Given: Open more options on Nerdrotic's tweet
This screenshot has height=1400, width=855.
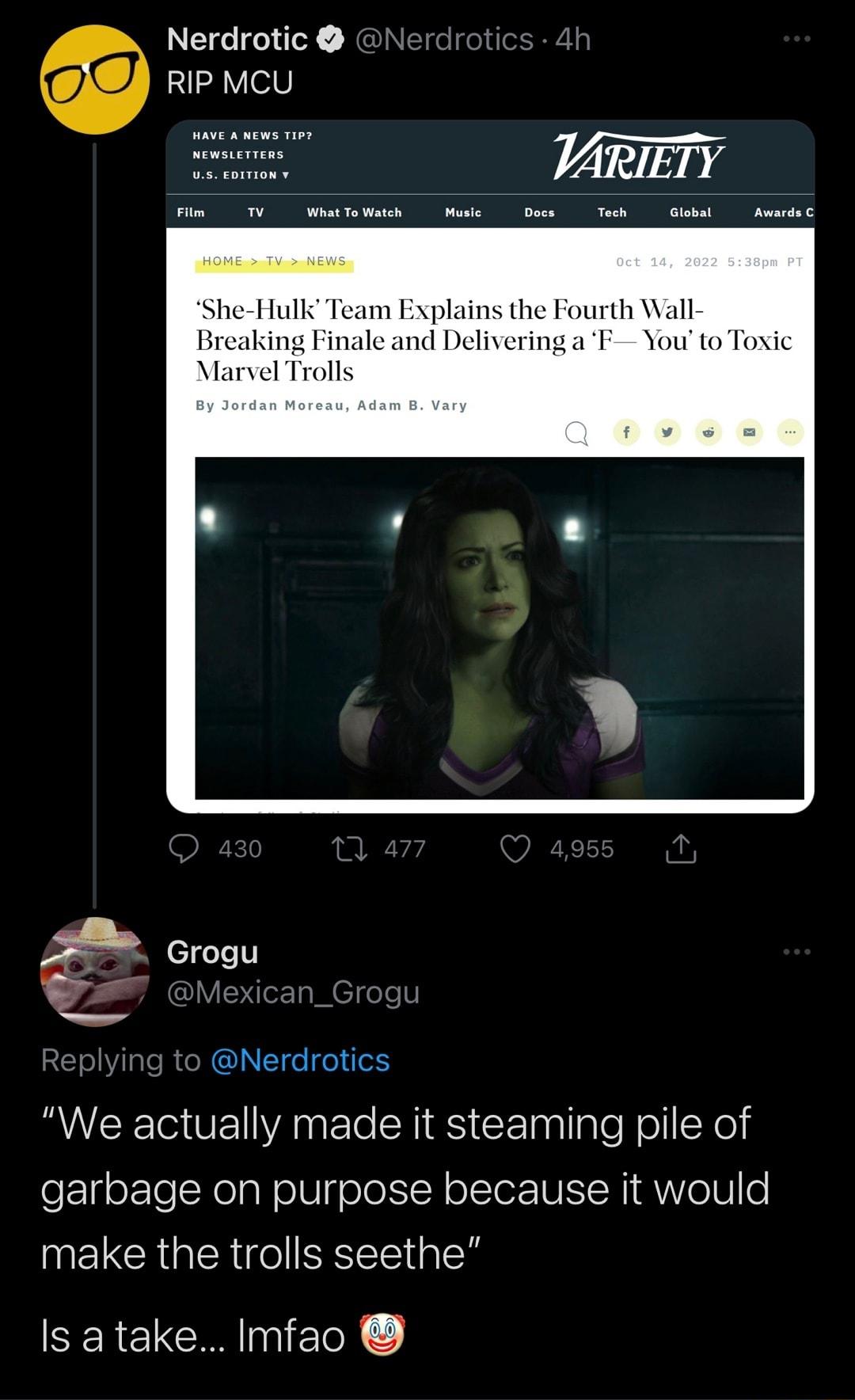Looking at the screenshot, I should click(x=796, y=37).
